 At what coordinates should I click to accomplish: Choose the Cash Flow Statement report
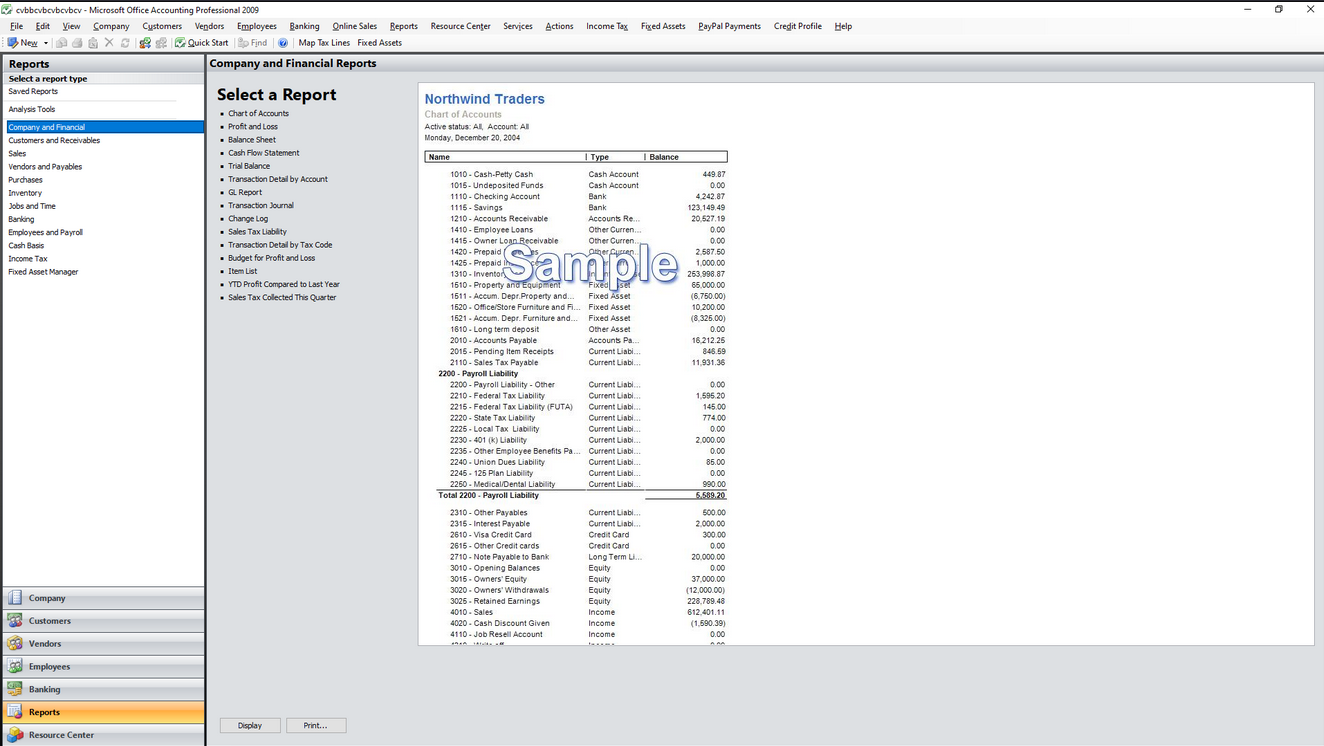pos(264,153)
